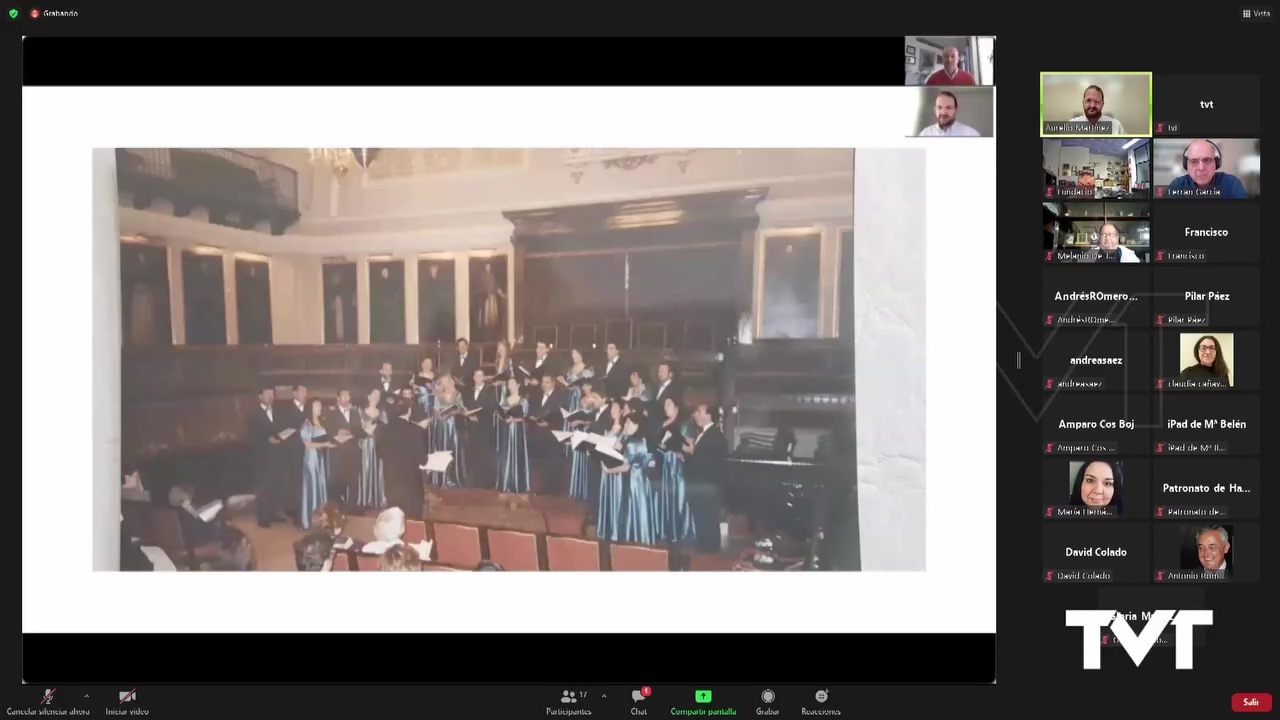Click the upper speaker thumbnail over shared screen
1280x720 pixels.
click(x=949, y=61)
